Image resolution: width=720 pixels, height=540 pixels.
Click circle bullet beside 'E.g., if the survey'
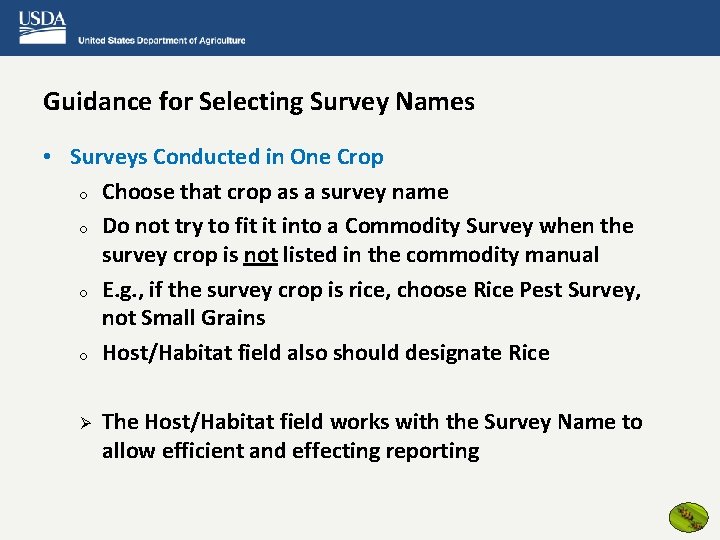click(83, 293)
